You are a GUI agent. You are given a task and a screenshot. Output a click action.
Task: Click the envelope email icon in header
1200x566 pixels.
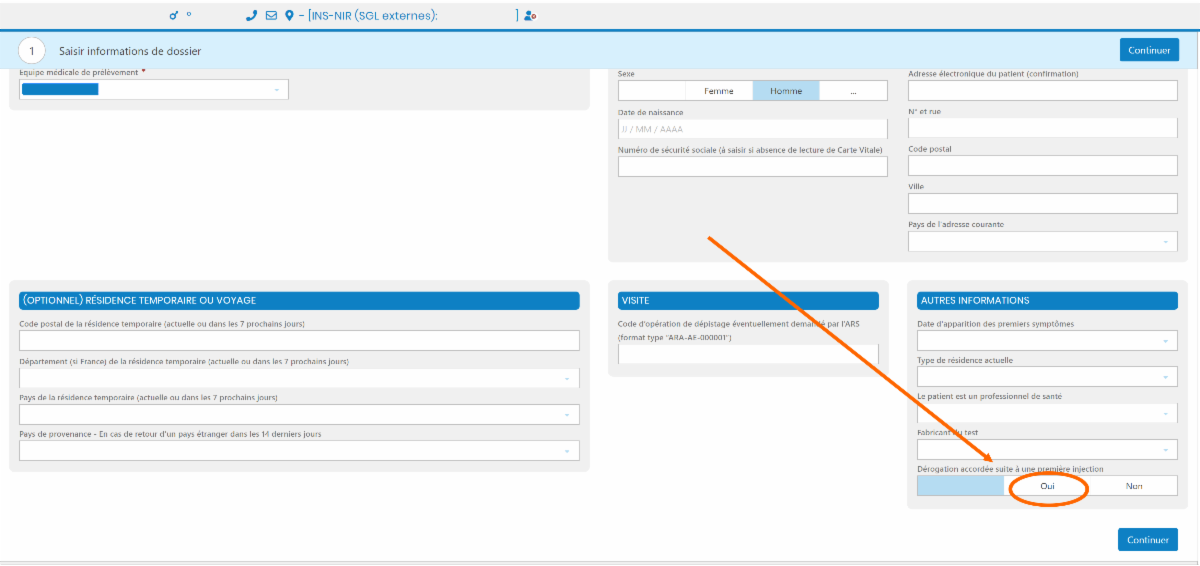271,16
